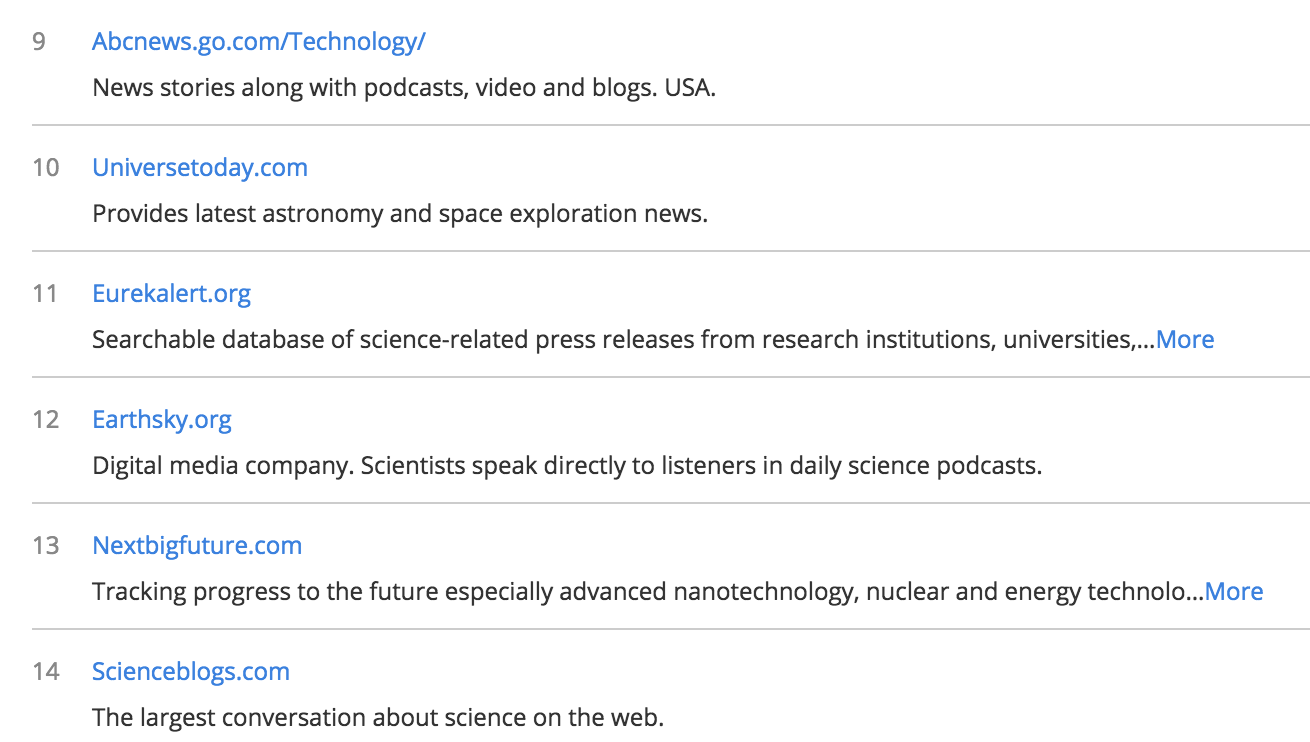Go to the Nextbigfuture.com link

pyautogui.click(x=196, y=545)
